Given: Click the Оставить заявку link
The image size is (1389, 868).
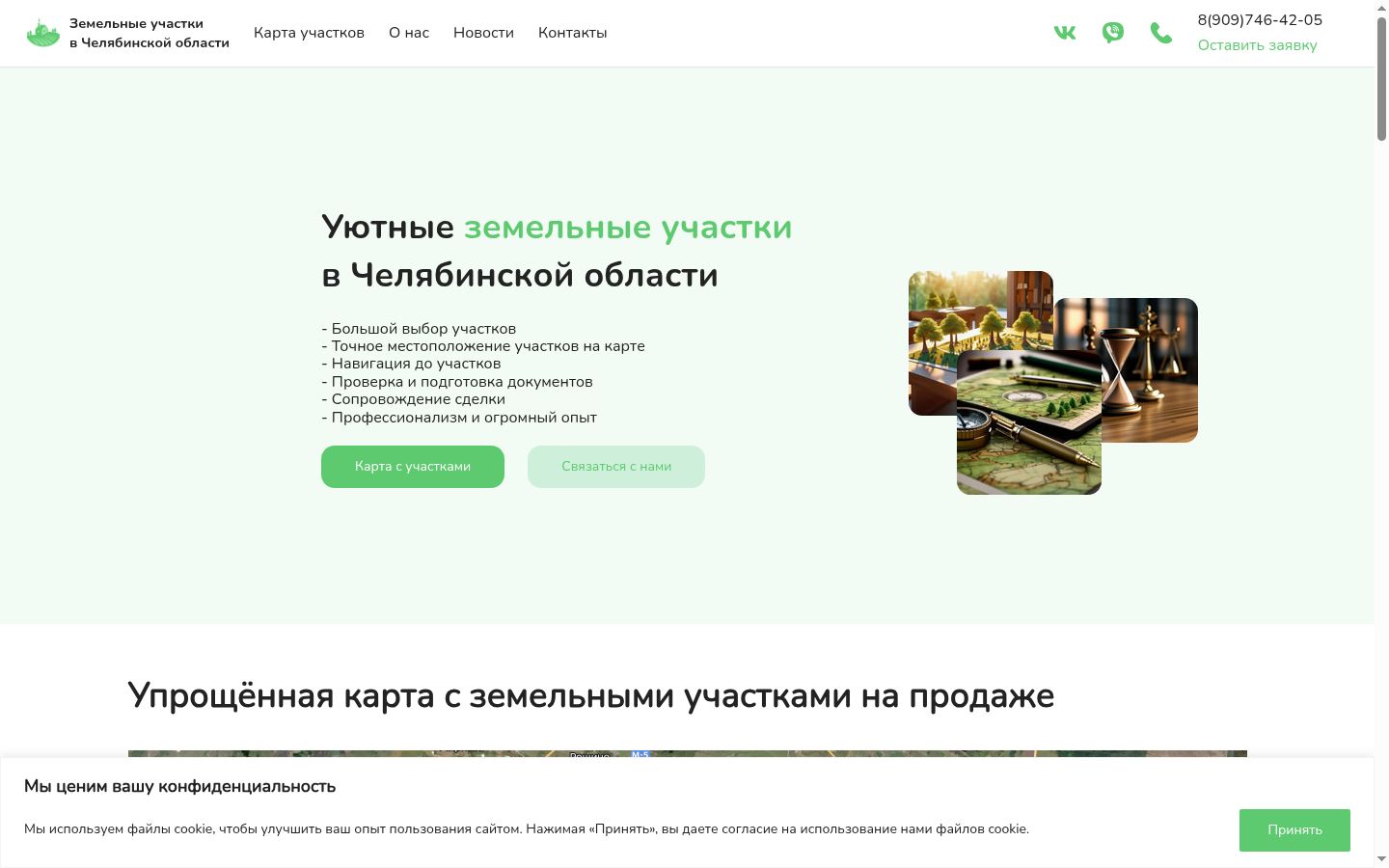Looking at the screenshot, I should click(1257, 45).
